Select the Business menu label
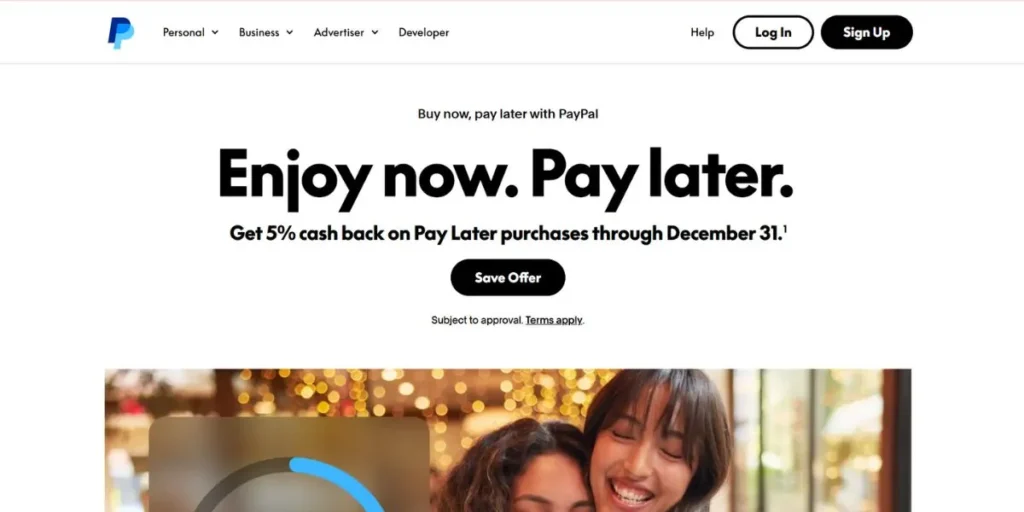The height and width of the screenshot is (512, 1024). (x=259, y=32)
